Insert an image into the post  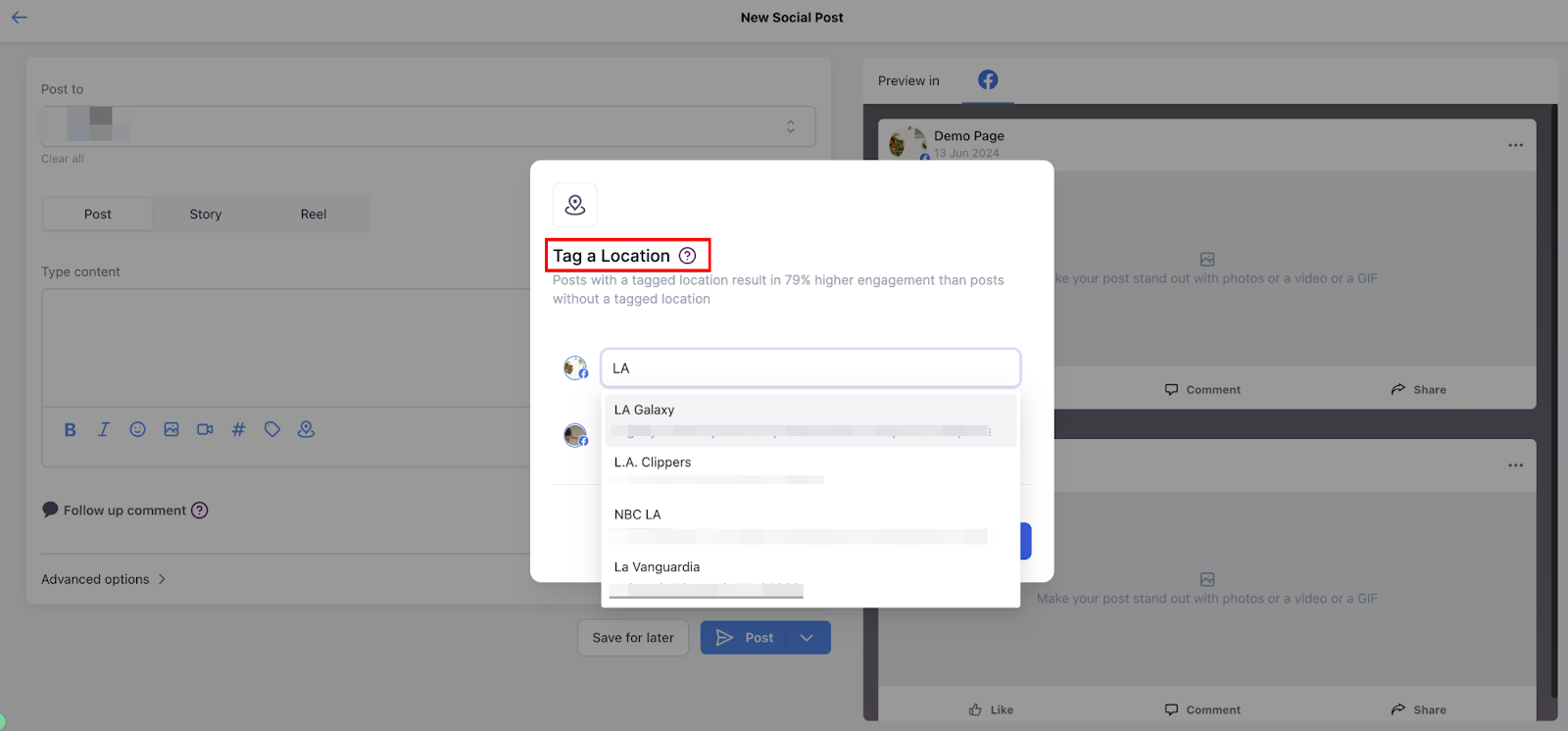(171, 430)
